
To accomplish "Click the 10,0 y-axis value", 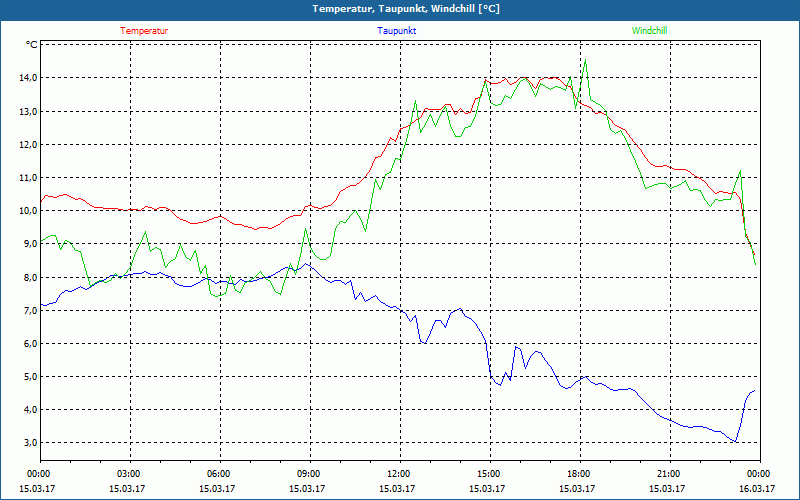I will click(x=29, y=211).
